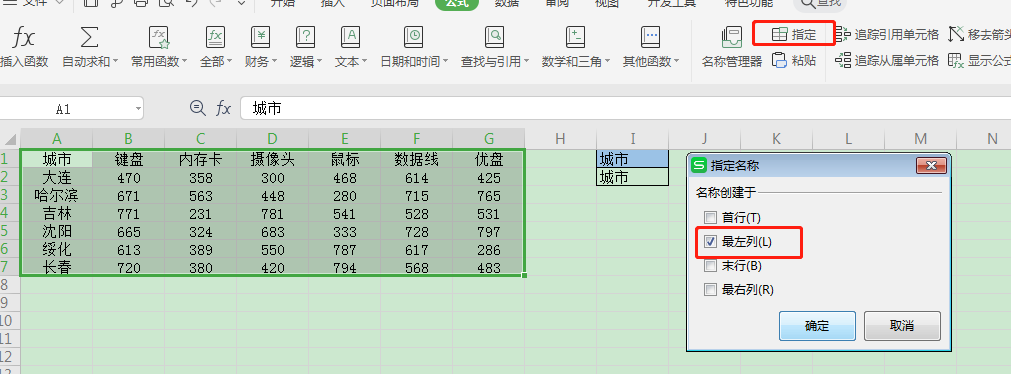This screenshot has height=374, width=1011.
Task: Select the 大连 cell
Action: 57,177
